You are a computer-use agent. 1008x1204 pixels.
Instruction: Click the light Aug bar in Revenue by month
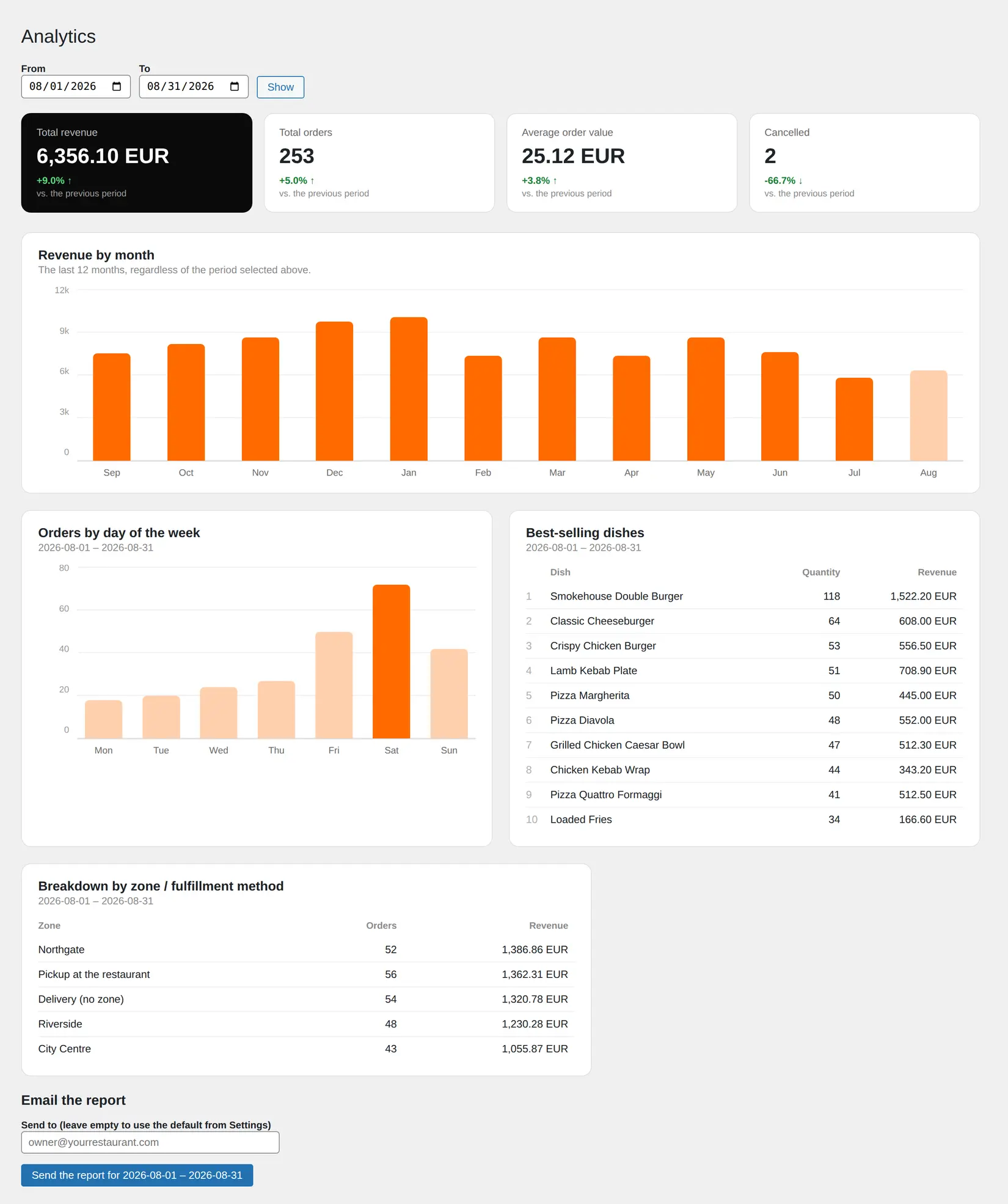929,416
